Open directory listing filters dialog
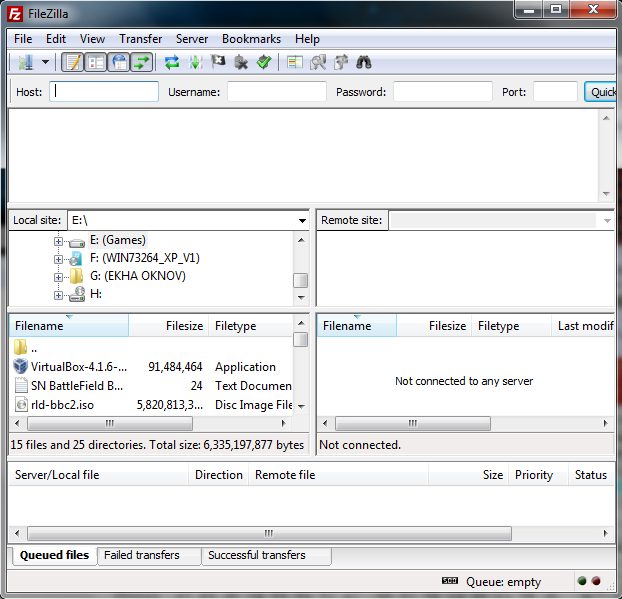Screen dimensions: 622x599 [294, 62]
